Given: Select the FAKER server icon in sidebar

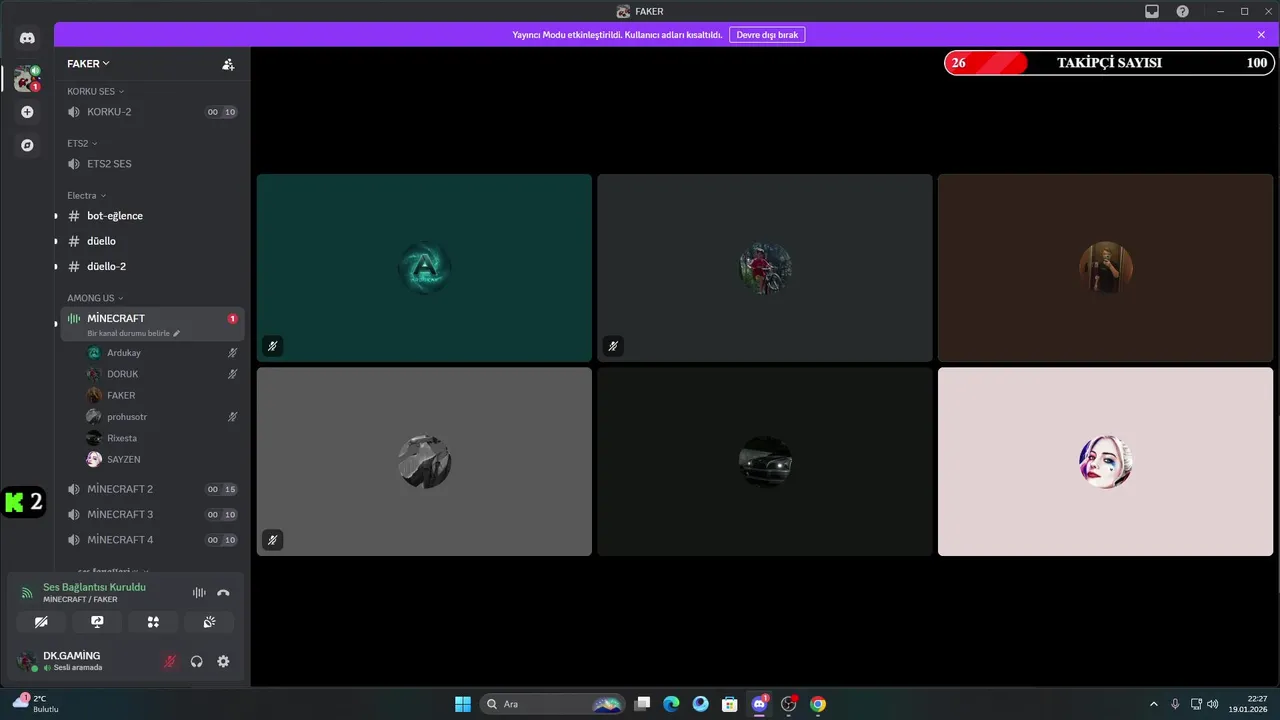Looking at the screenshot, I should coord(27,78).
